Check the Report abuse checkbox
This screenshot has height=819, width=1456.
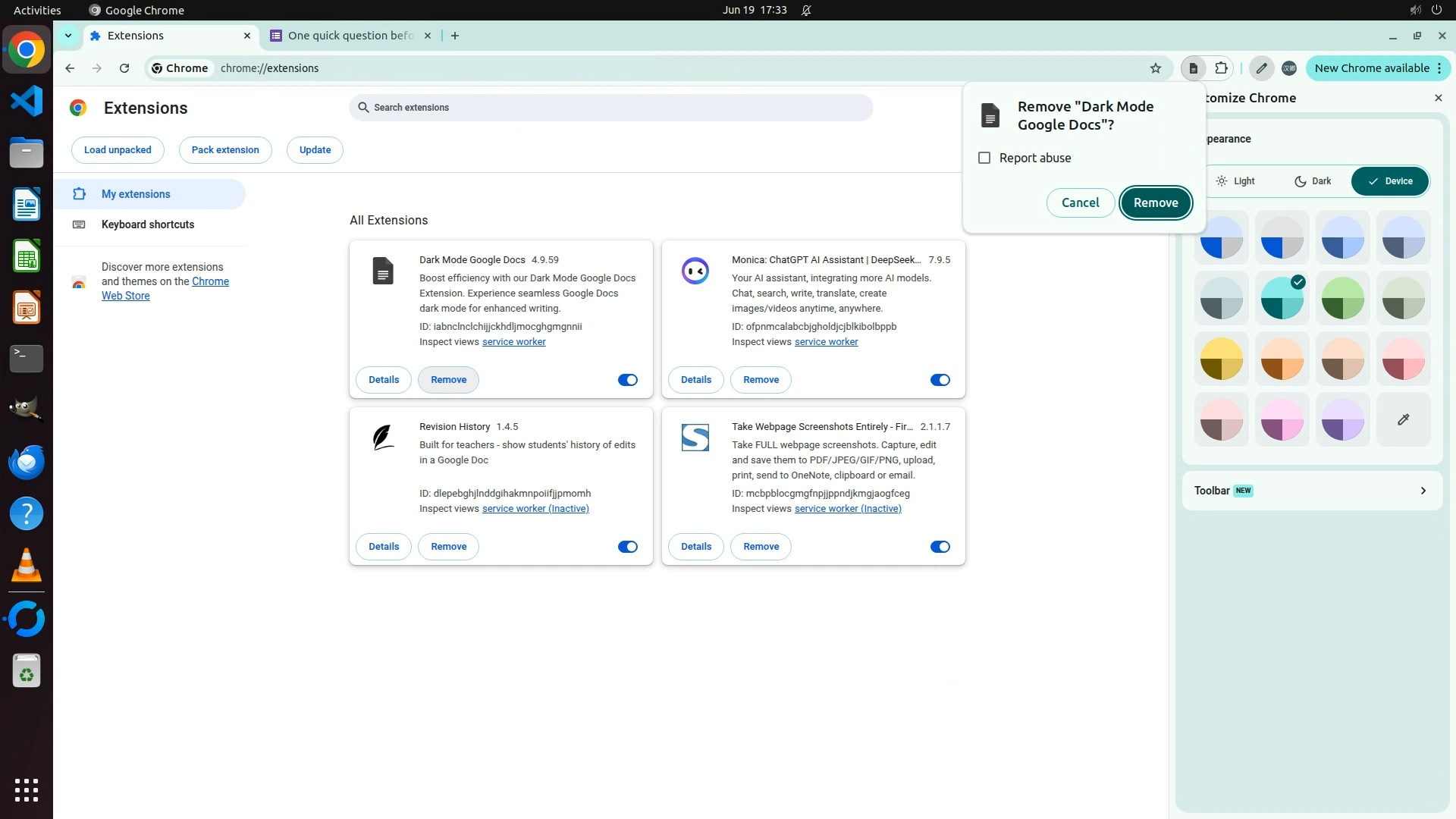984,158
